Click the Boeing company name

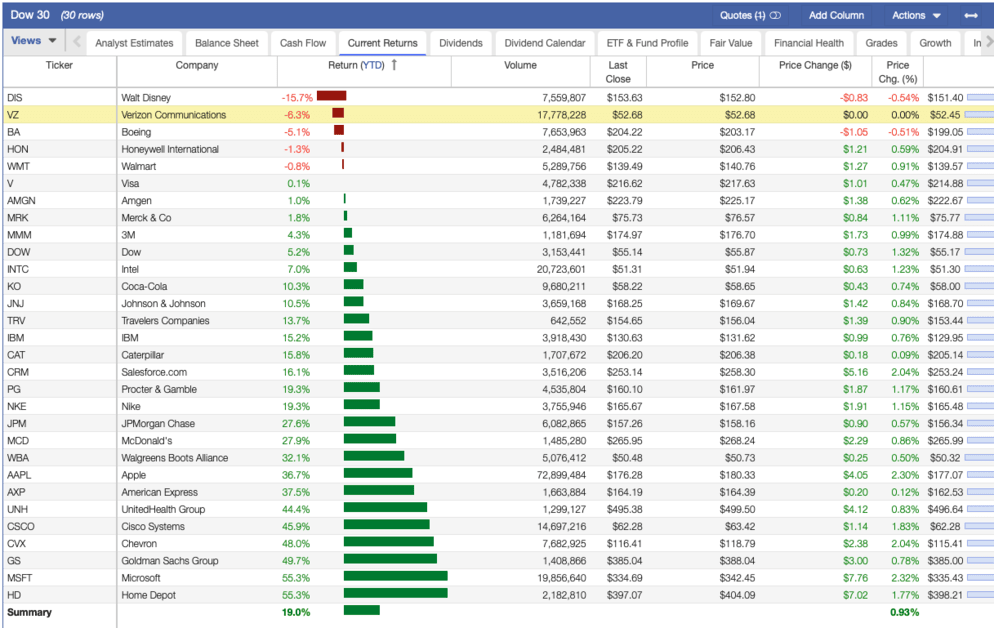coord(136,132)
